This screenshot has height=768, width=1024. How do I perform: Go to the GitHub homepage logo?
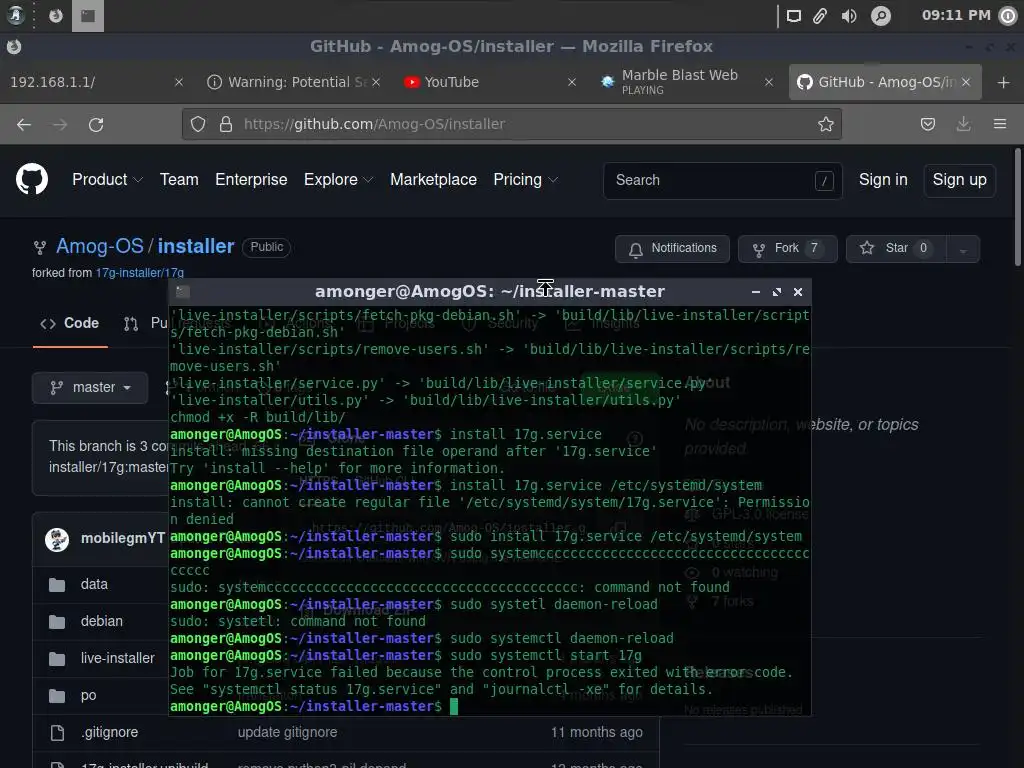(x=32, y=180)
